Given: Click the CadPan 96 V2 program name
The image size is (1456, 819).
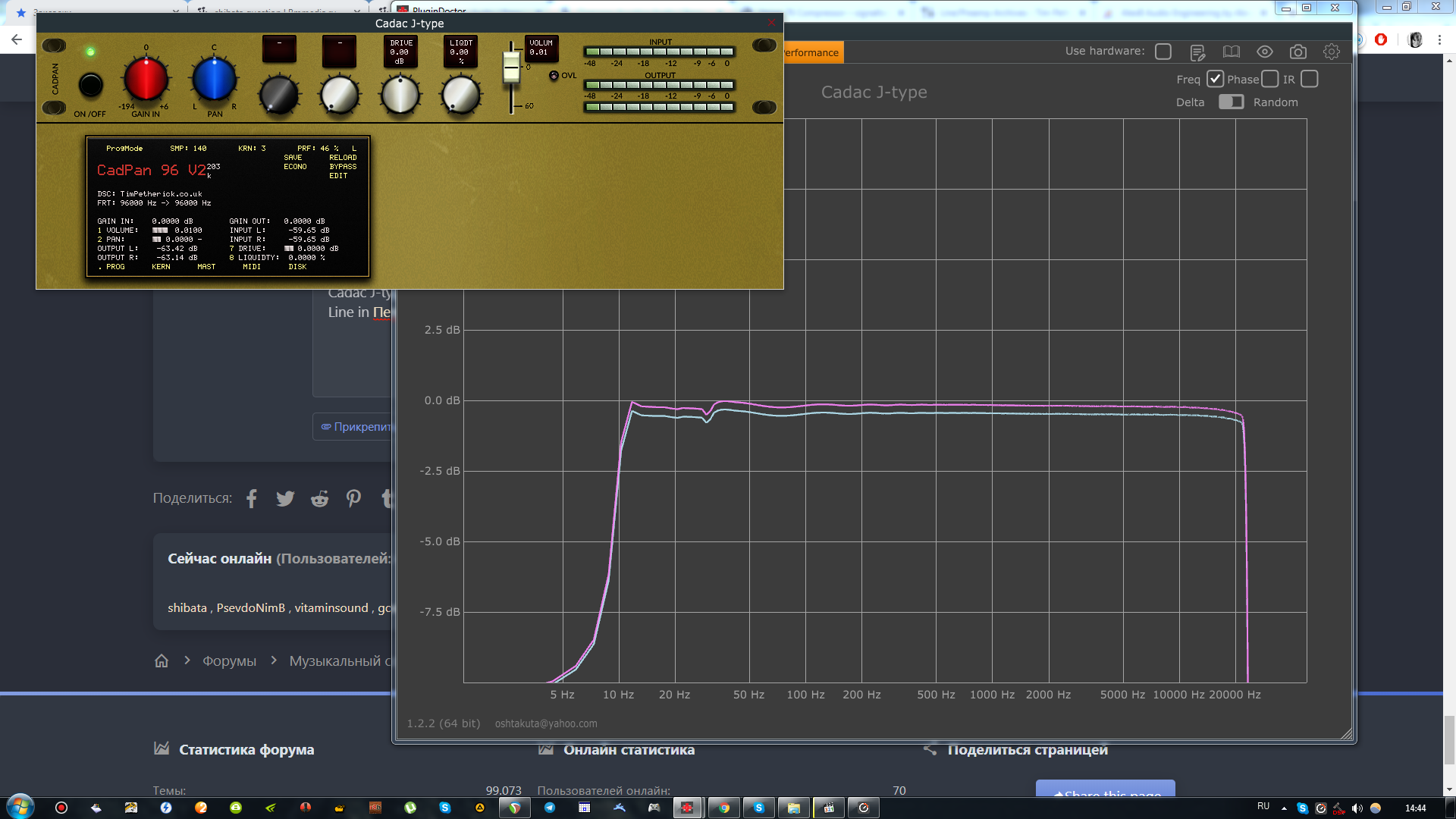Looking at the screenshot, I should [151, 170].
